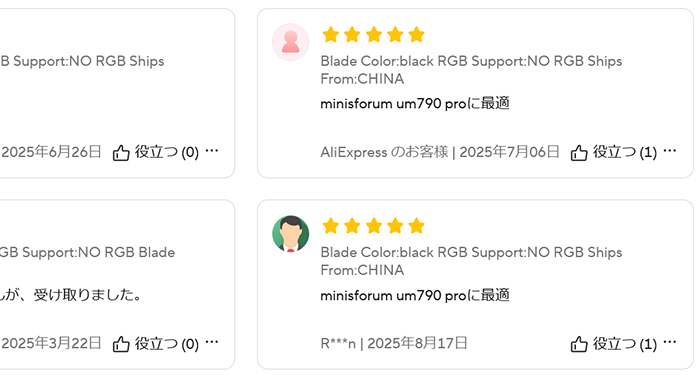Click R***n's green businessman avatar
This screenshot has height=375, width=700.
pos(291,233)
